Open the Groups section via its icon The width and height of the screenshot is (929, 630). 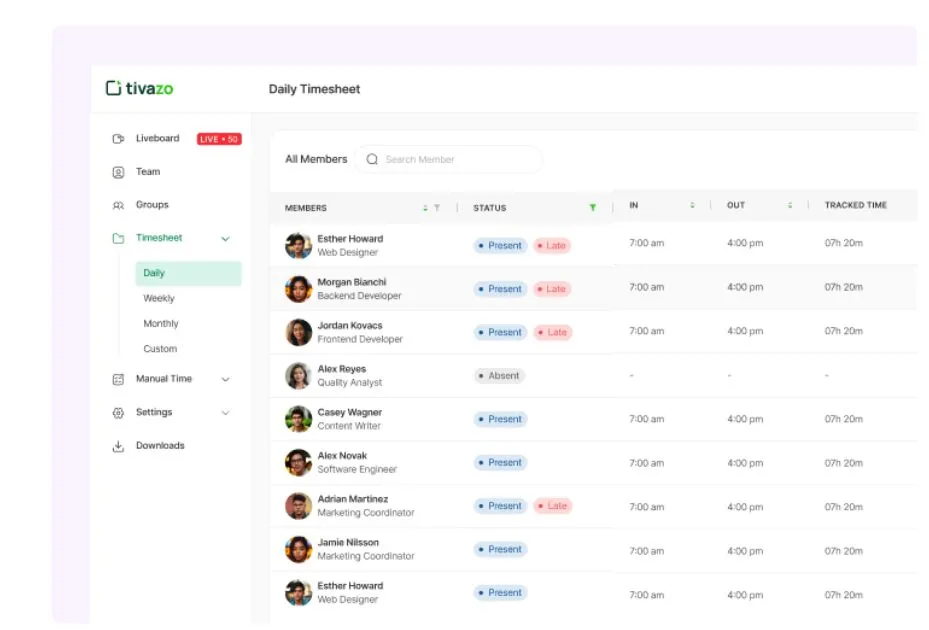click(118, 204)
